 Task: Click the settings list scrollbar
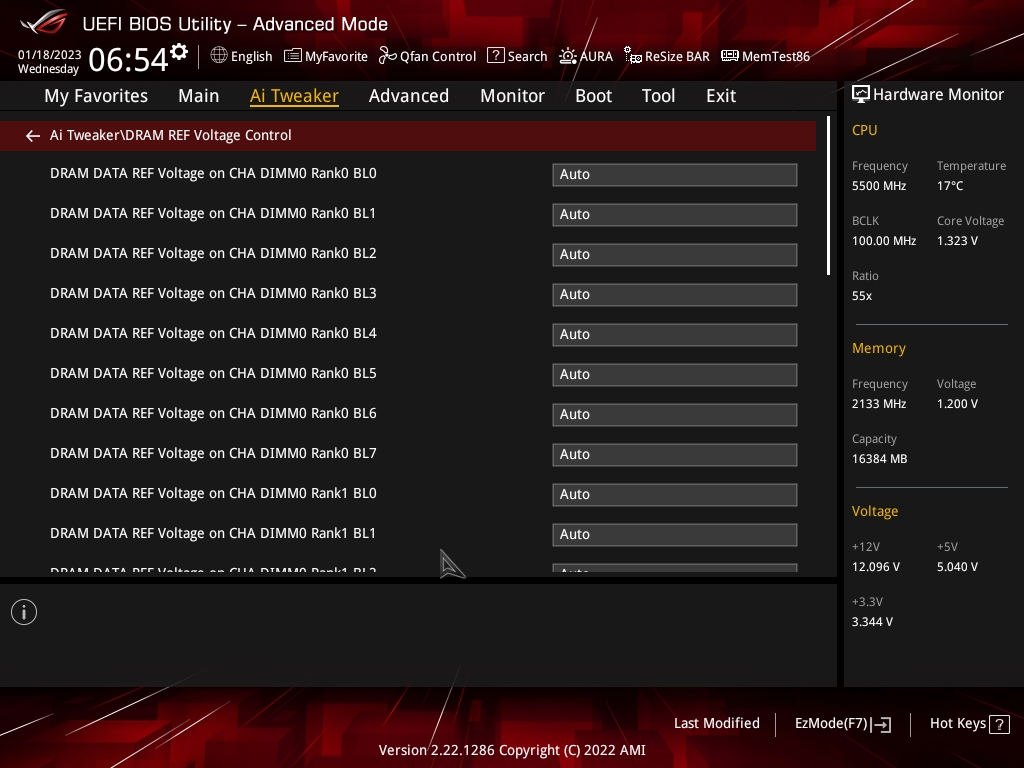pos(828,196)
